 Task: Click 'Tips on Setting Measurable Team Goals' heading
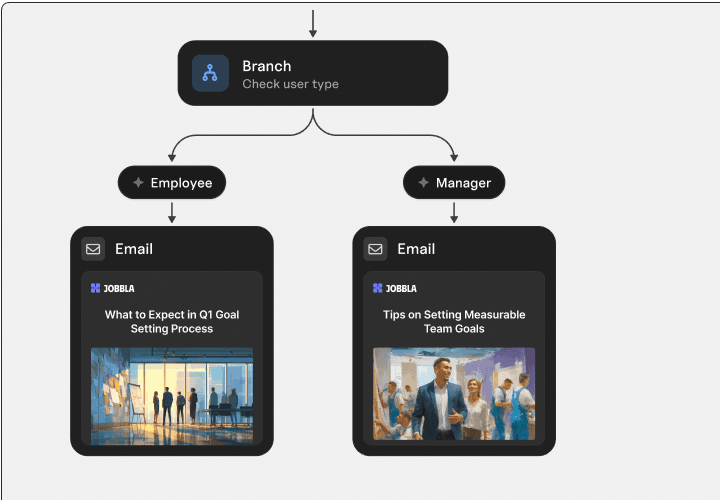tap(454, 321)
